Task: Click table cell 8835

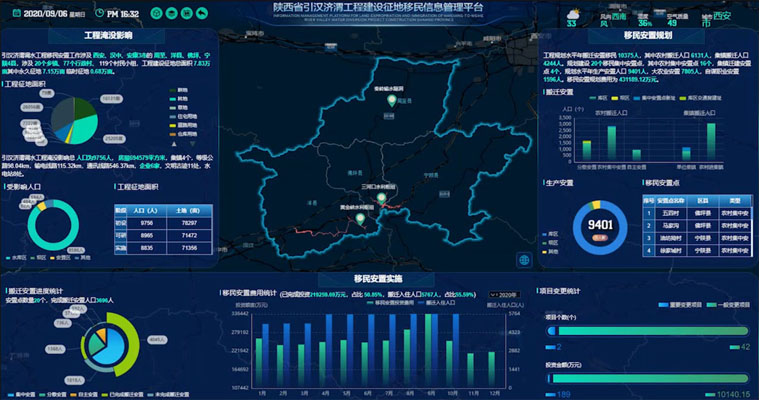Action: [x=146, y=248]
